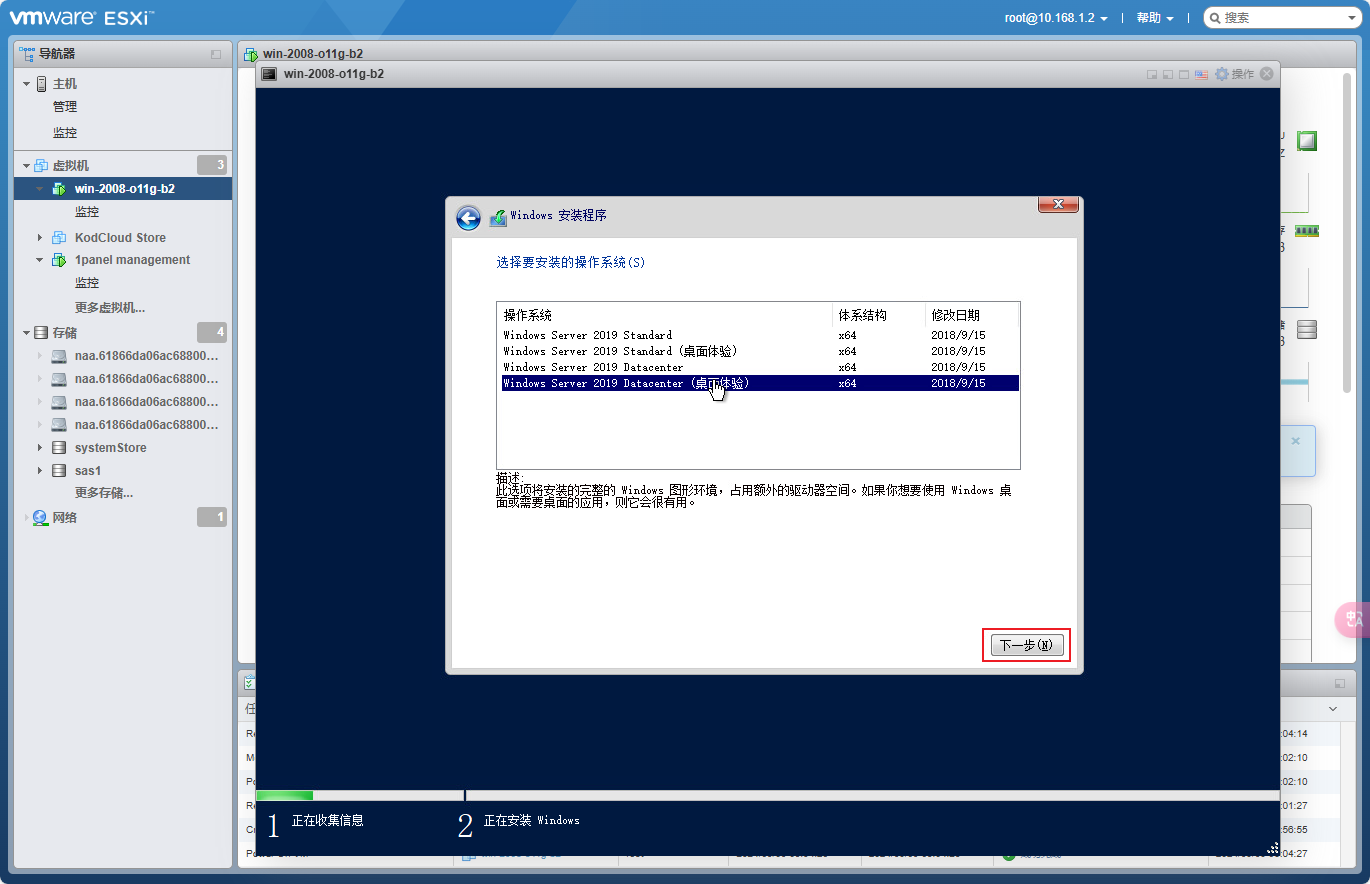Image resolution: width=1370 pixels, height=884 pixels.
Task: Click the host (主机) icon in navigator
Action: 41,84
